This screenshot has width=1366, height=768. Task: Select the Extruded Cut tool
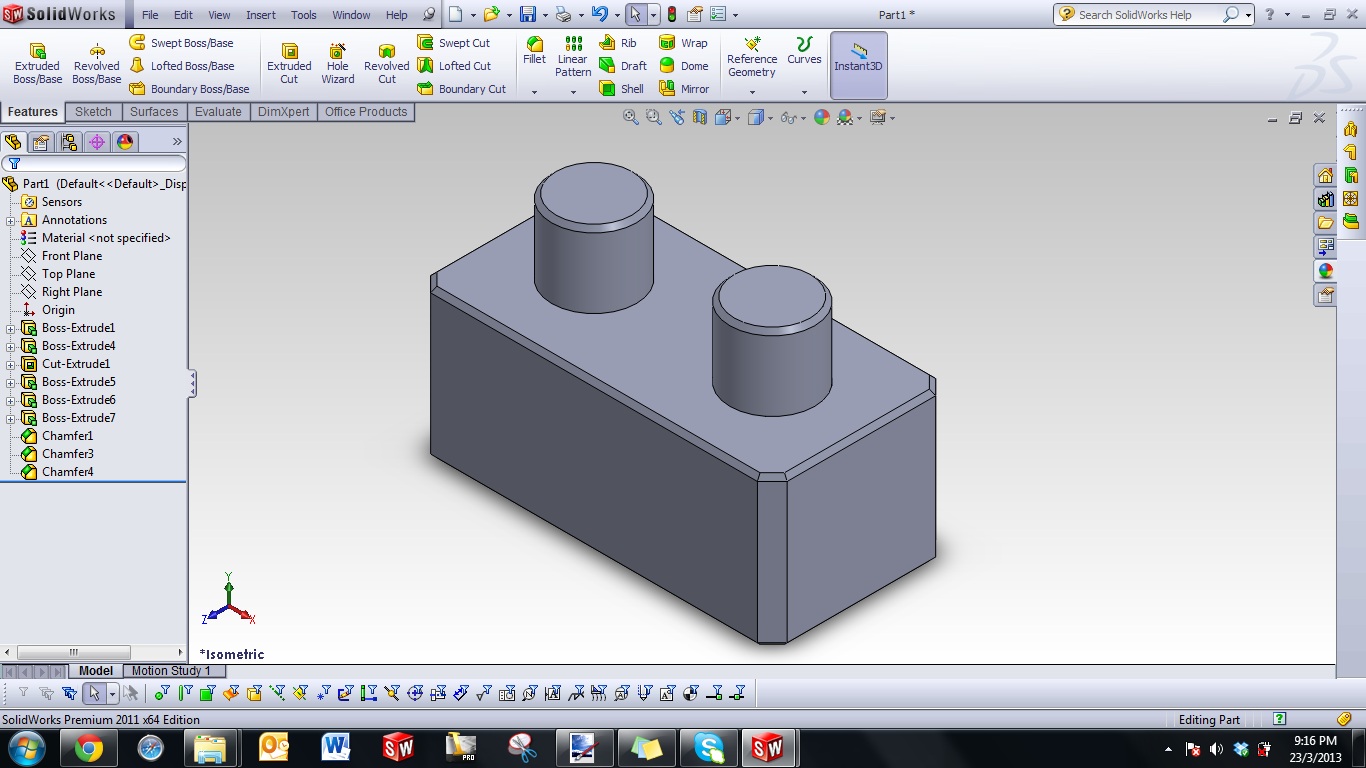[289, 64]
